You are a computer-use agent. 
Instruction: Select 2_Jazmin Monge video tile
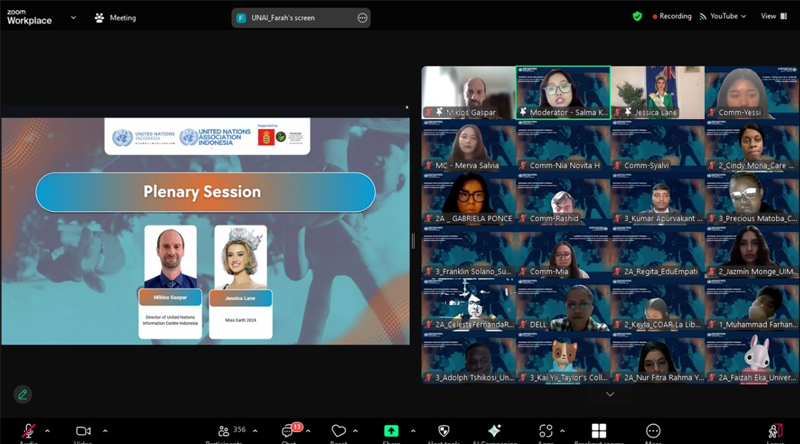(x=753, y=252)
